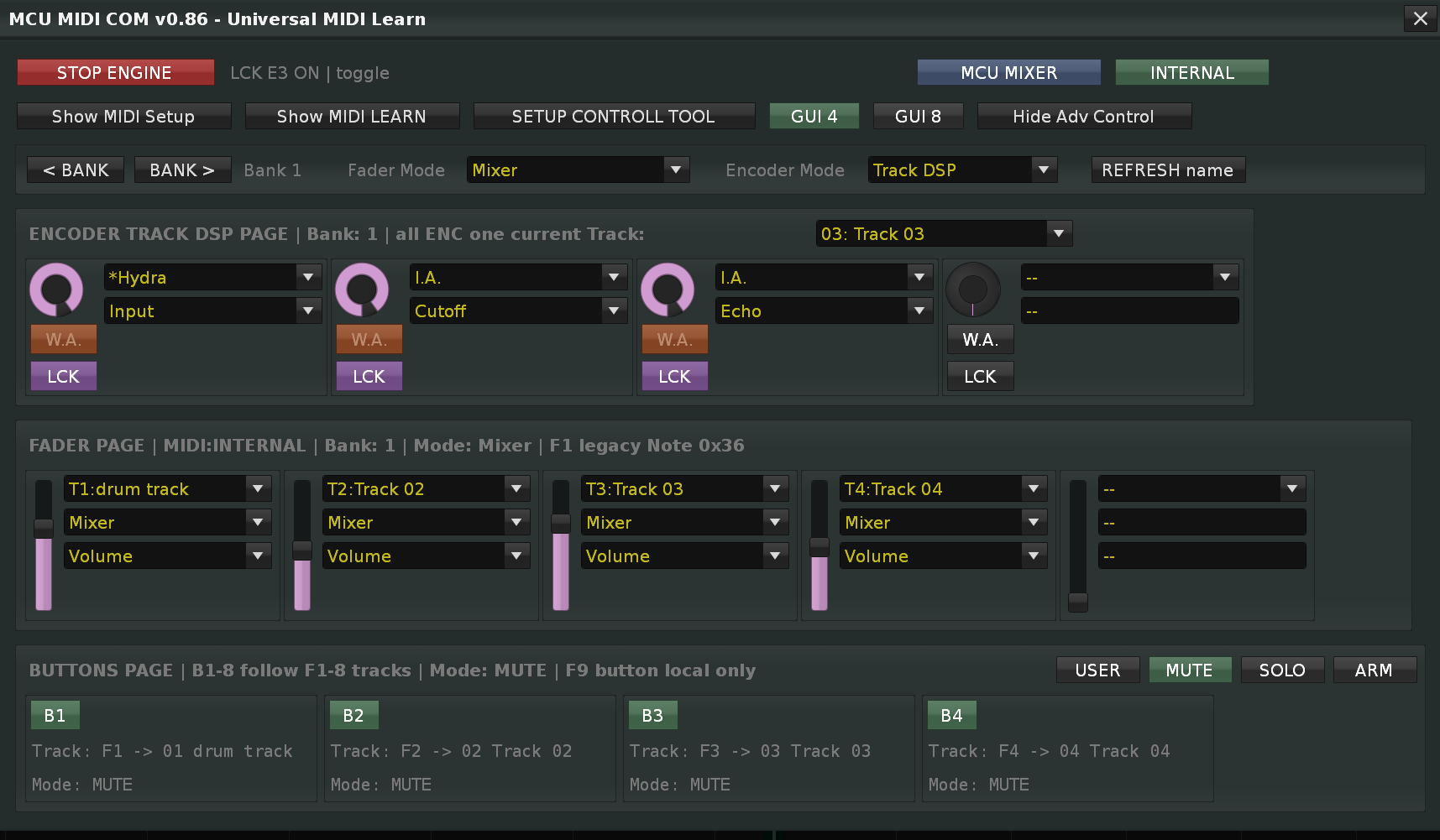Click the first encoder knob for Hydra Input
This screenshot has width=1440, height=840.
click(56, 290)
